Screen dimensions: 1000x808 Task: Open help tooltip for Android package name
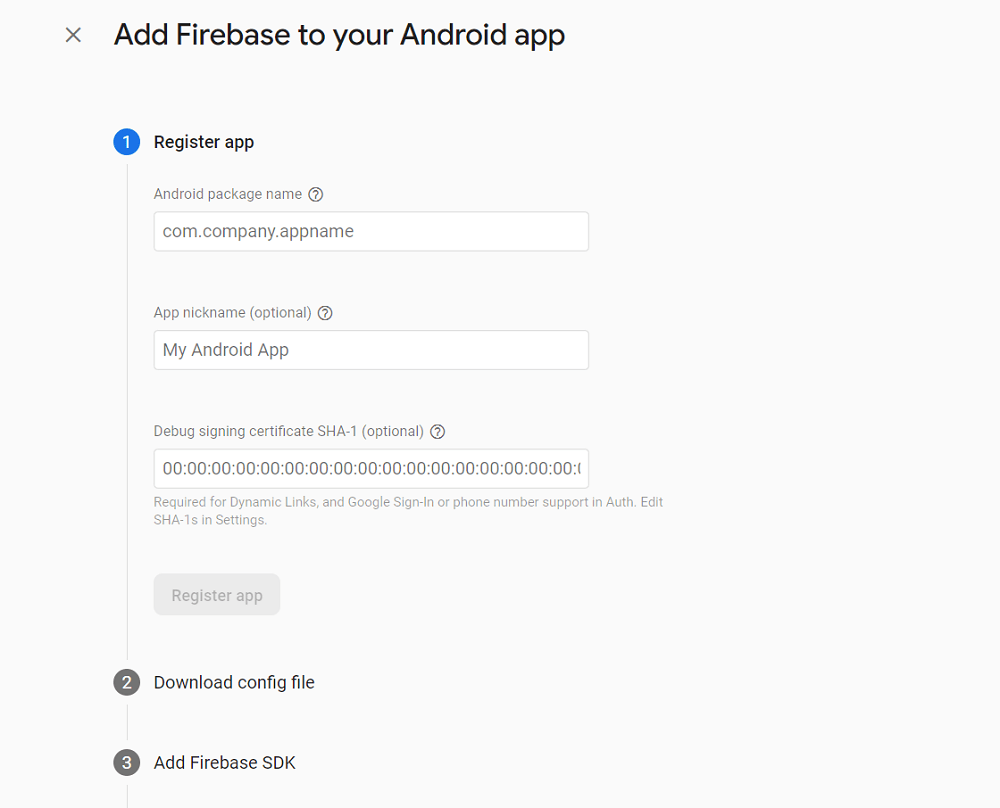tap(316, 194)
